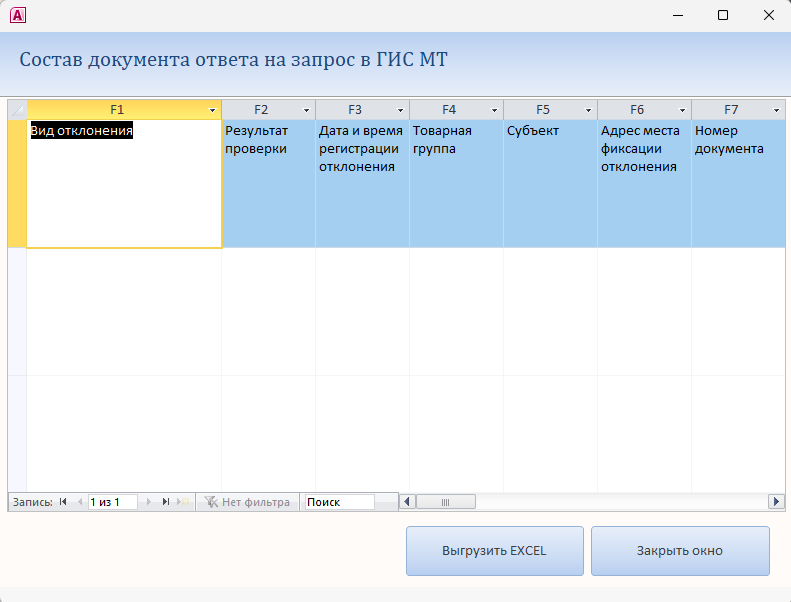Go to the last record
Viewport: 791px width, 602px height.
pyautogui.click(x=165, y=502)
